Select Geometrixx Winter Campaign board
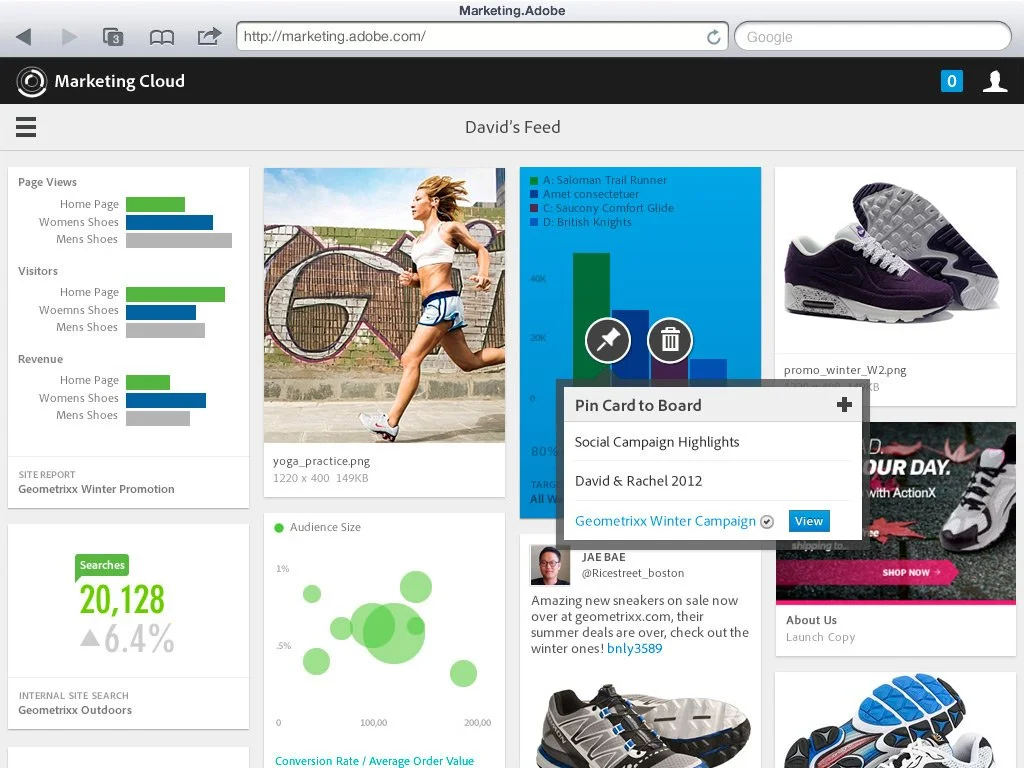Image resolution: width=1024 pixels, height=768 pixels. pos(665,521)
